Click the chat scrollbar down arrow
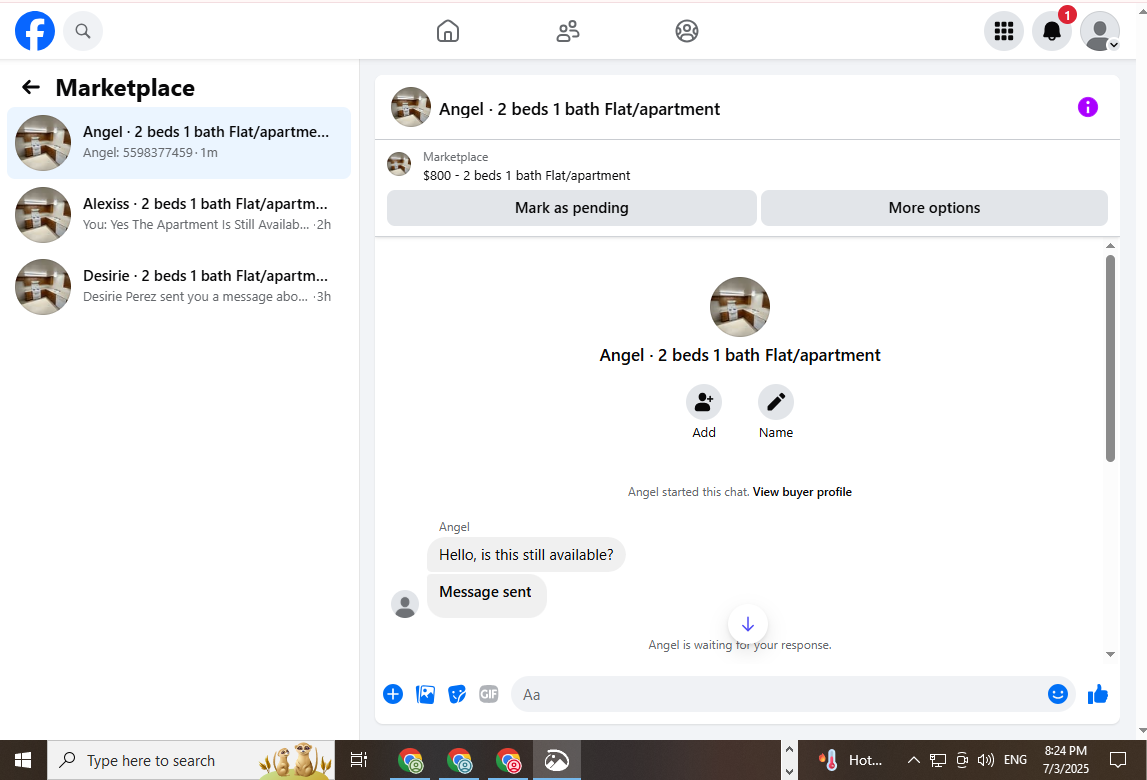The width and height of the screenshot is (1147, 780). (x=1110, y=654)
